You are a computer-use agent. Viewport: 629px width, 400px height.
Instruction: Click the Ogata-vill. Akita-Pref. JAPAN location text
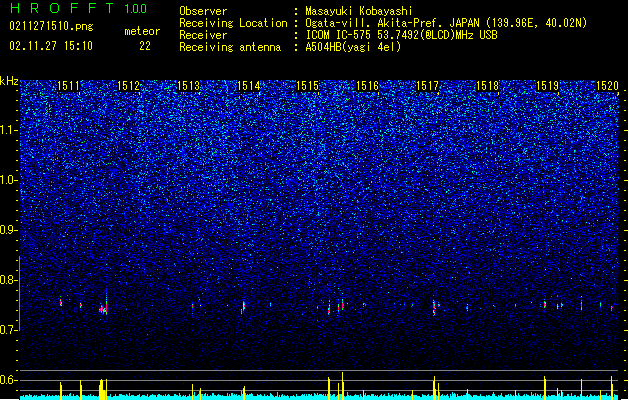(x=446, y=23)
